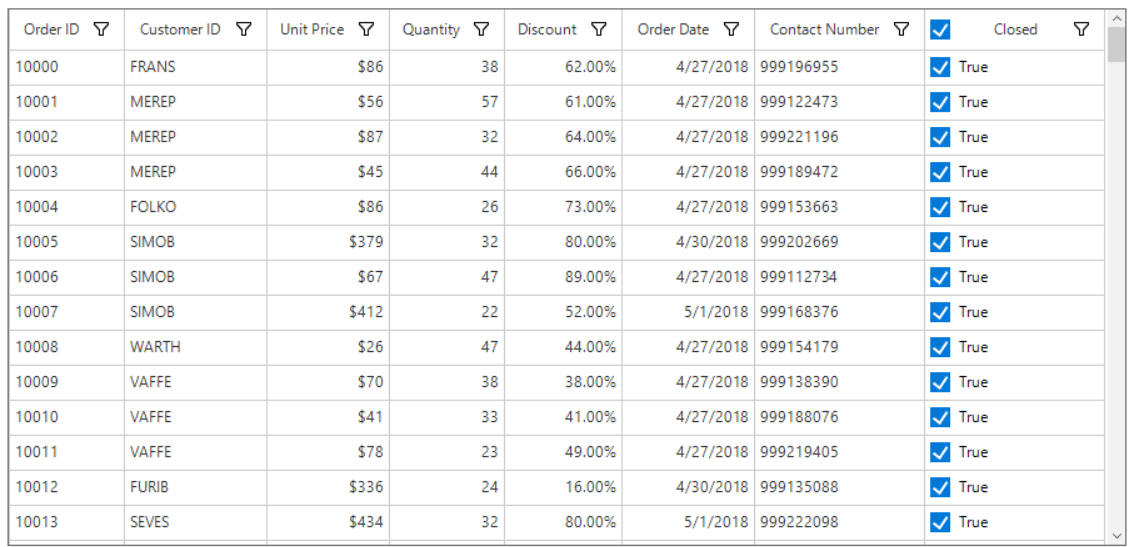This screenshot has width=1131, height=547.
Task: Select order 10007's 5/1/2018 date cell
Action: click(x=688, y=312)
